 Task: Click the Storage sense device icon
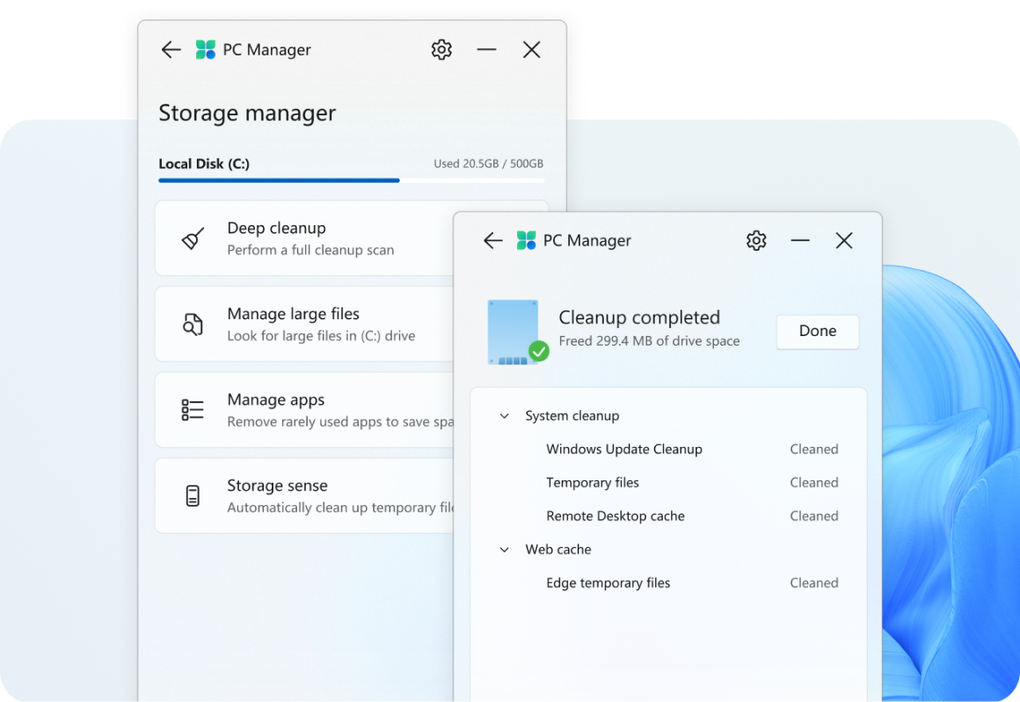(193, 496)
